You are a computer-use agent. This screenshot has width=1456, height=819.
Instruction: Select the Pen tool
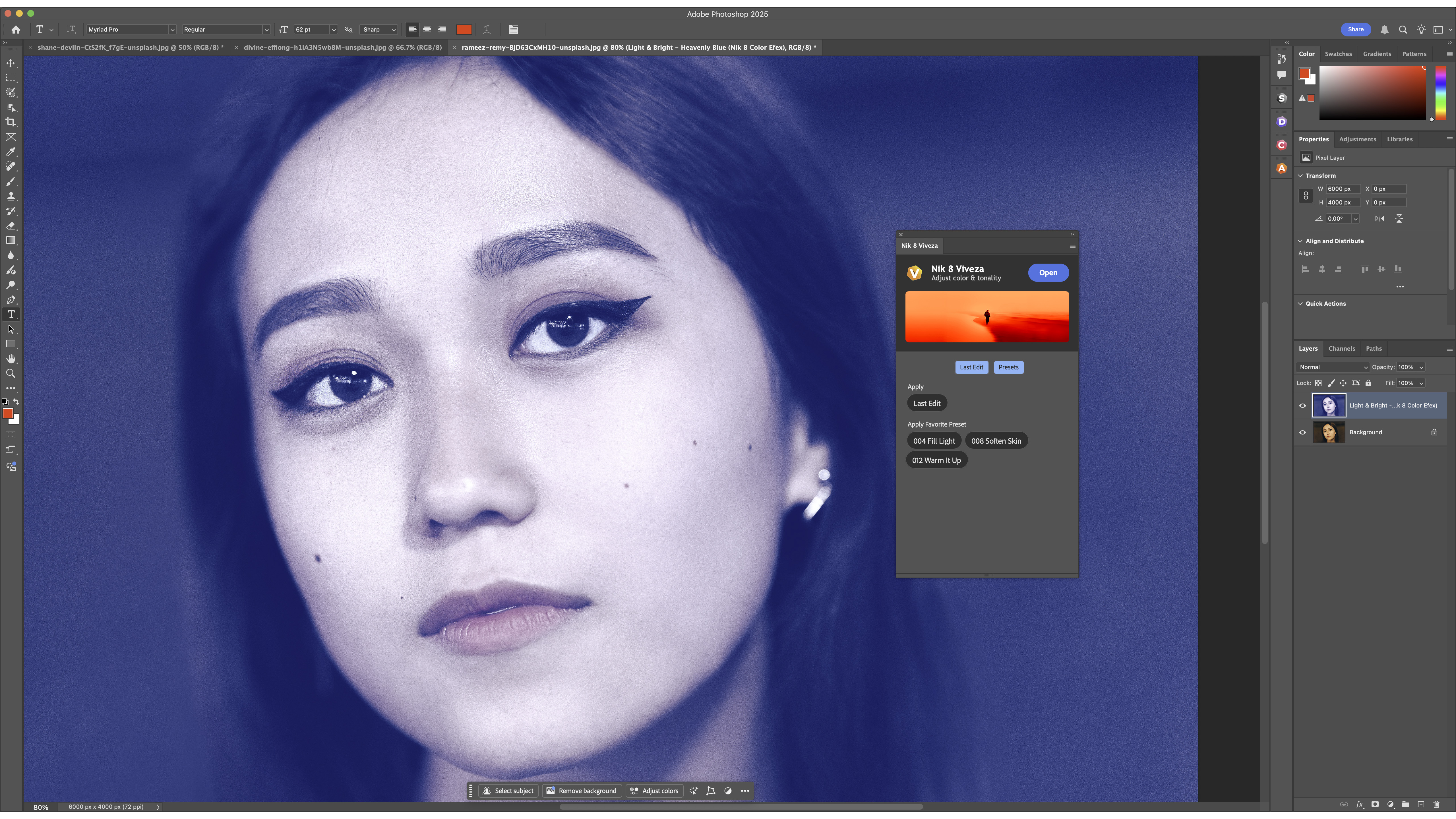pos(11,299)
